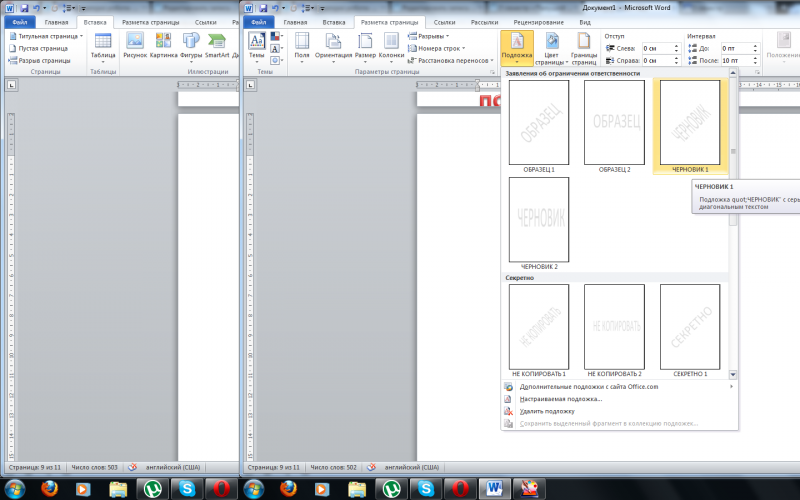Open Вставка tab in Документ1 window
This screenshot has width=800, height=500.
point(334,22)
